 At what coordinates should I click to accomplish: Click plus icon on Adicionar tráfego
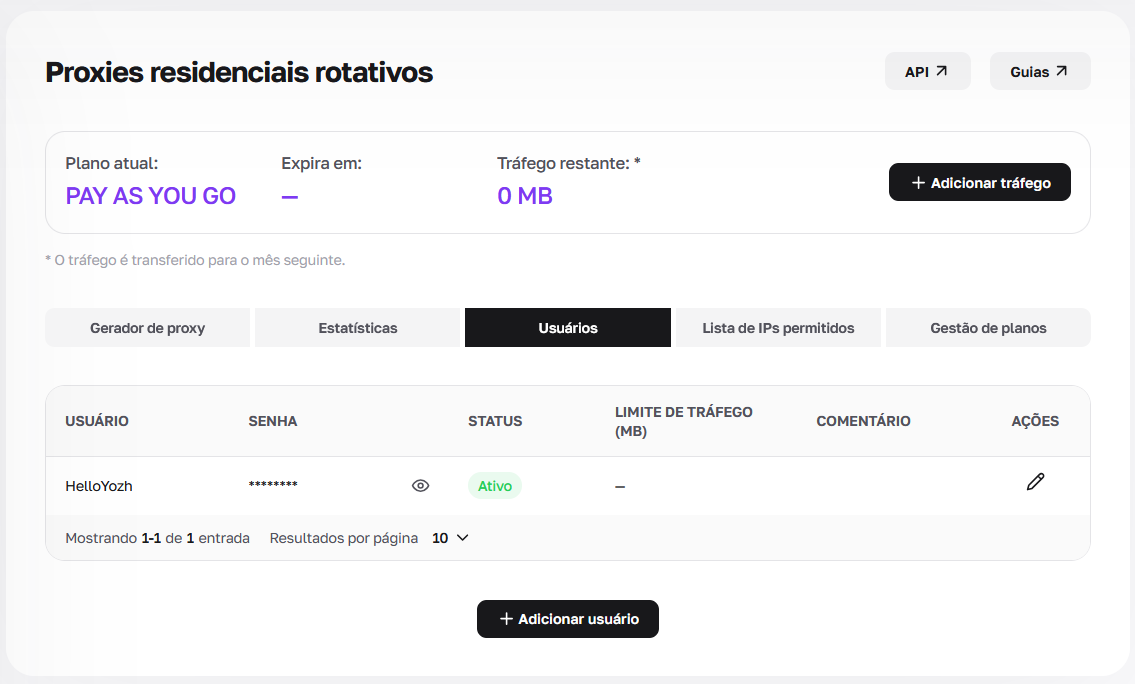pyautogui.click(x=918, y=182)
